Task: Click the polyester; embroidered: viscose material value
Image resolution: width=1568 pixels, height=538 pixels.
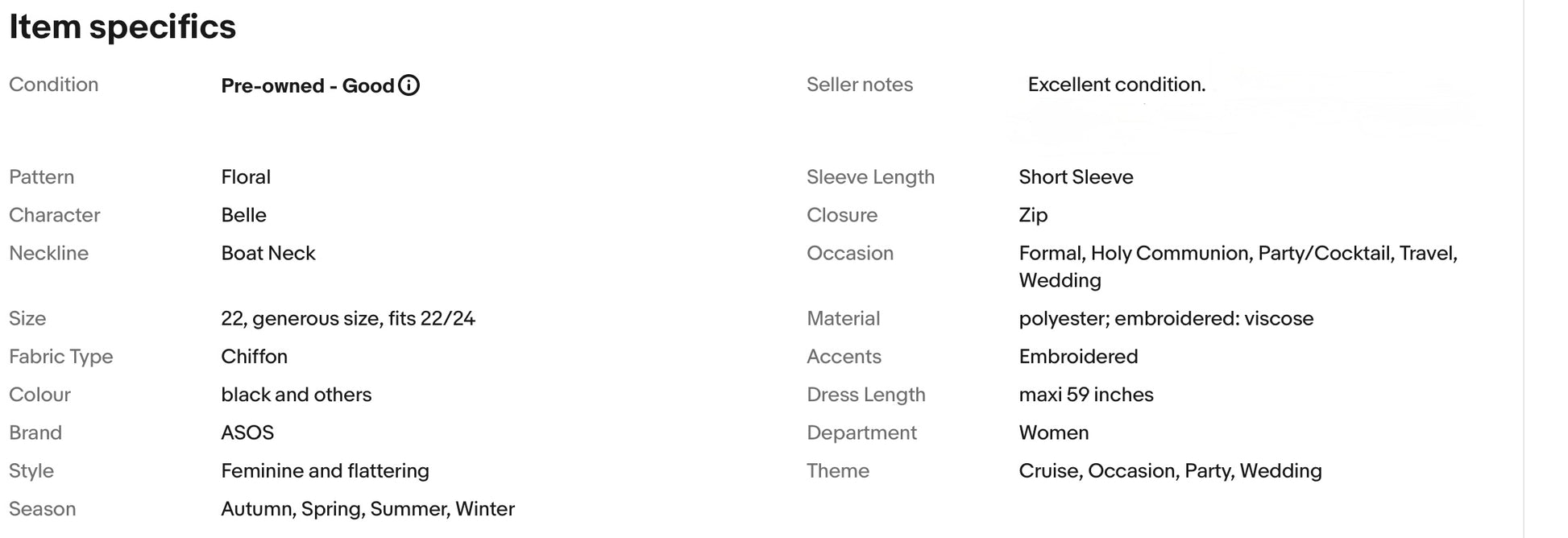Action: [x=1166, y=319]
